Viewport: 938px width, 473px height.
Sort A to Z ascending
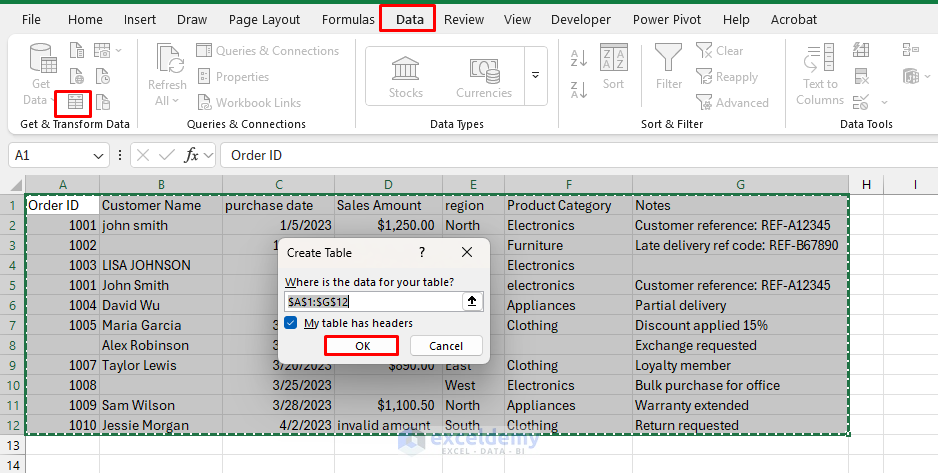[x=578, y=58]
